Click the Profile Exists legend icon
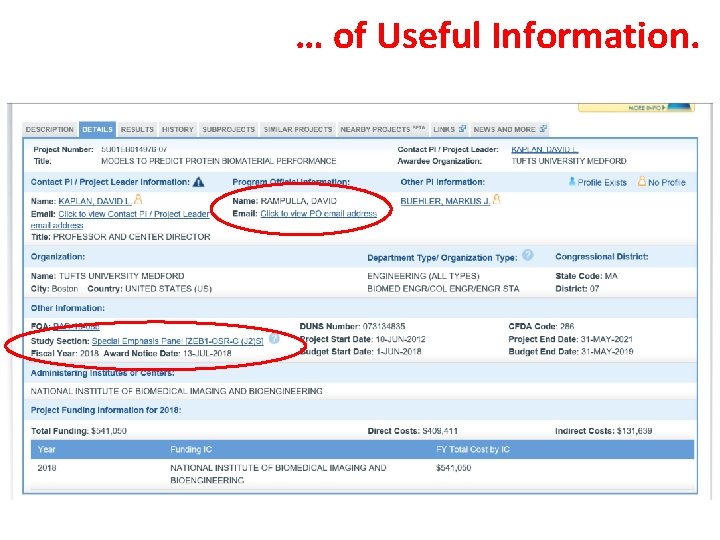This screenshot has width=720, height=540. pyautogui.click(x=572, y=182)
